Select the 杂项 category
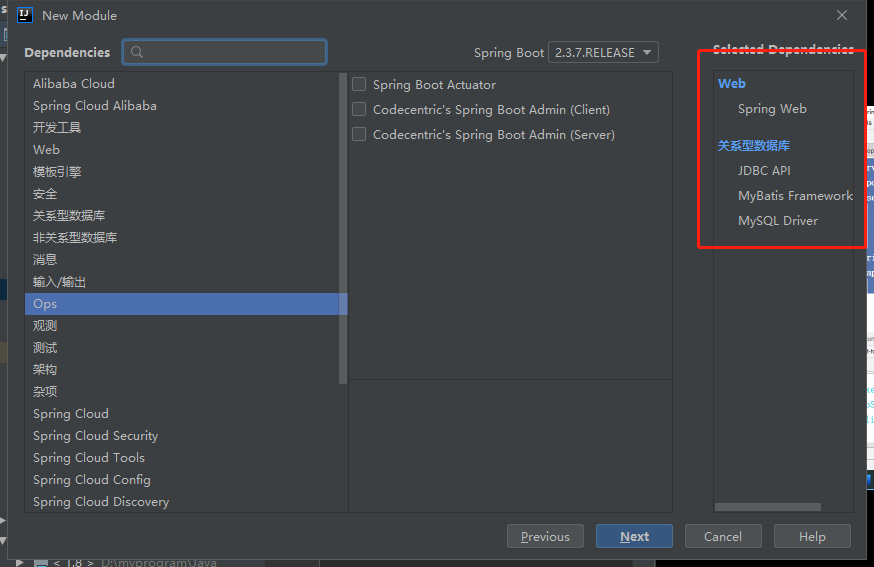Screen dimensions: 874x567 point(182,392)
